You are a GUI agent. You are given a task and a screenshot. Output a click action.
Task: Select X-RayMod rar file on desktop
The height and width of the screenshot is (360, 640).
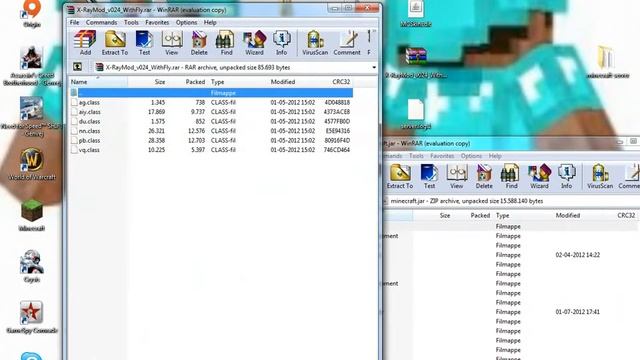416,62
